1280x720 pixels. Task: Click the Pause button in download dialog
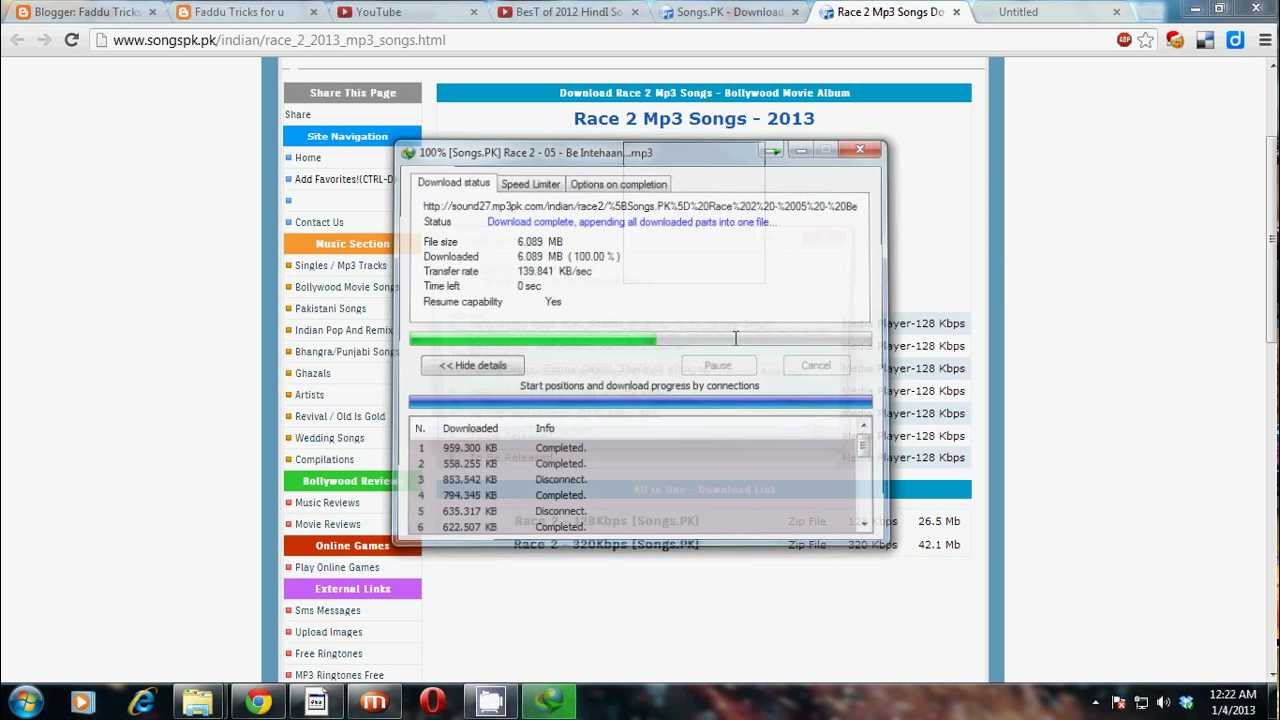coord(718,365)
